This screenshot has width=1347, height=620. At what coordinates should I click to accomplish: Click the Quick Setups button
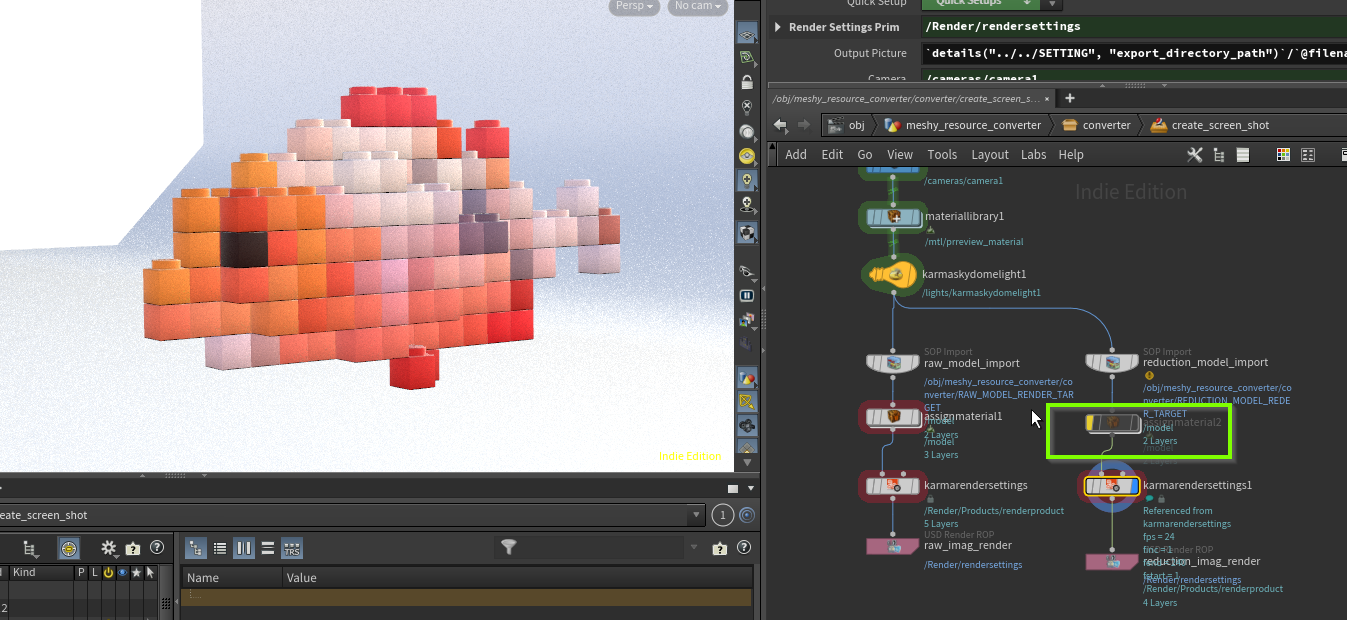(x=979, y=4)
